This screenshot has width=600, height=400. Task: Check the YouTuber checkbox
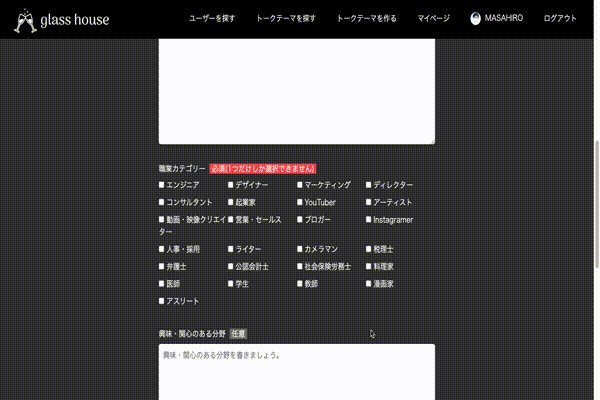(300, 202)
